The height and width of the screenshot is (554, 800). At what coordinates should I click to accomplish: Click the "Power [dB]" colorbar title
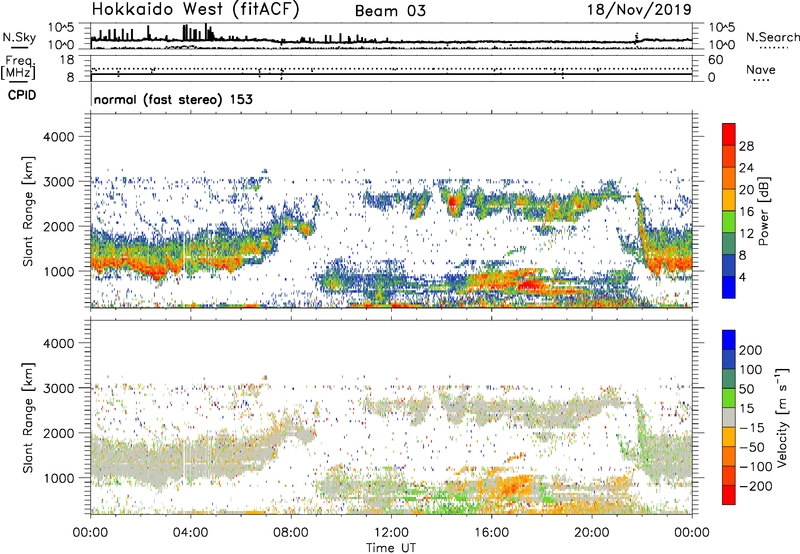click(x=763, y=211)
